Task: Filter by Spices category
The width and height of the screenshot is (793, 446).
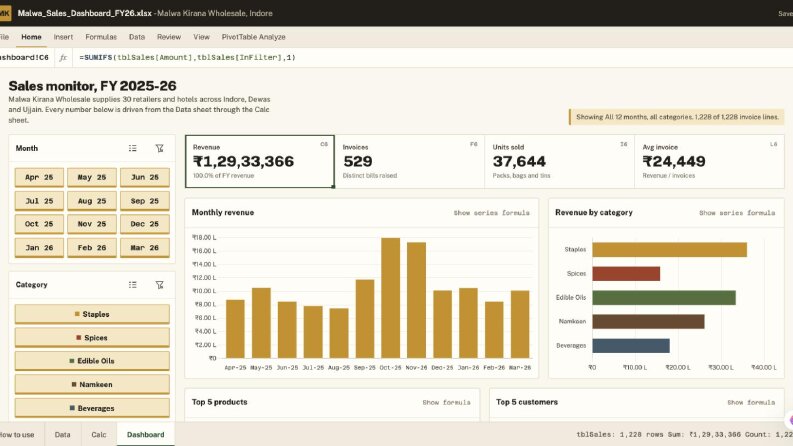Action: (92, 337)
